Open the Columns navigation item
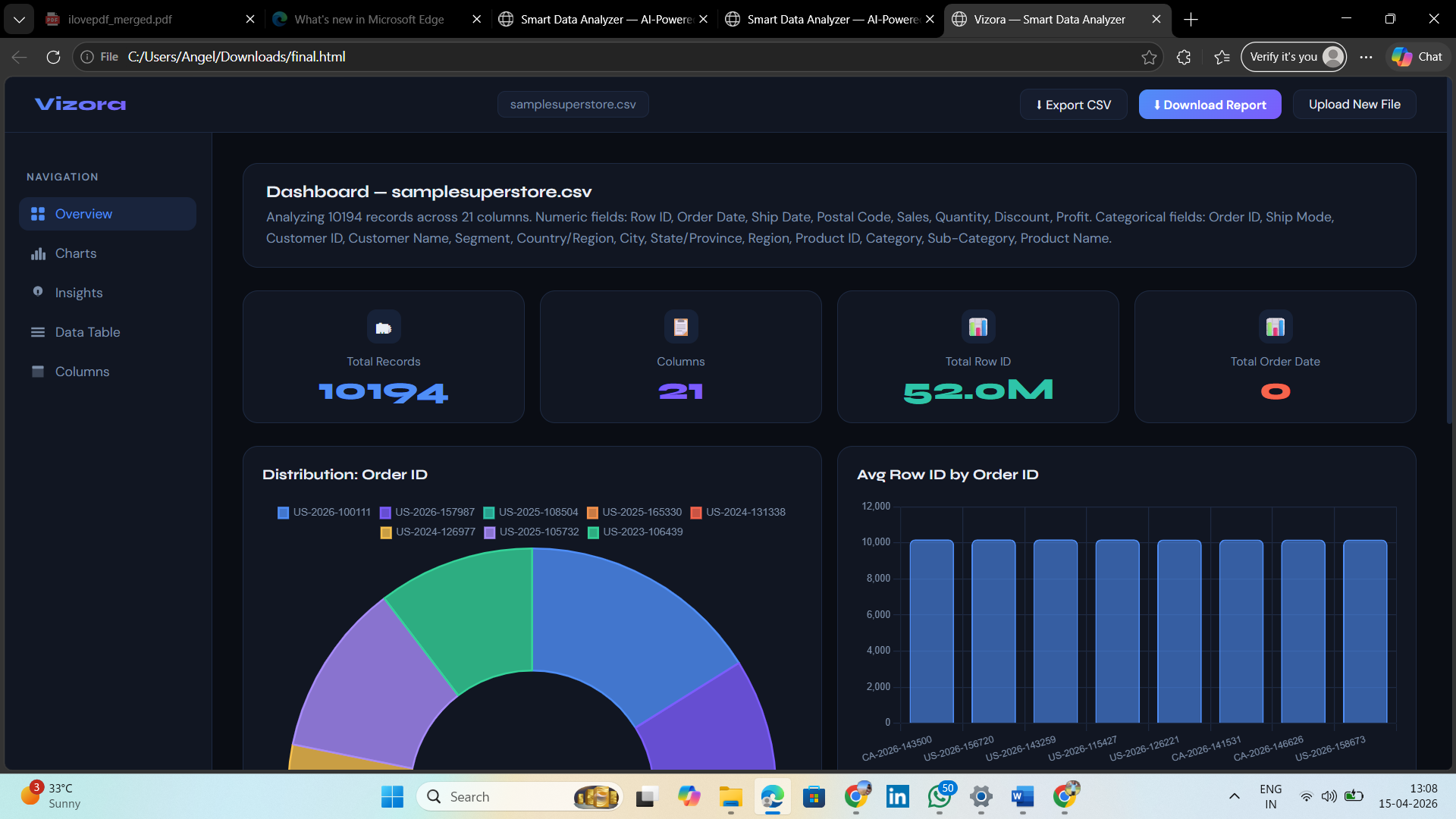The height and width of the screenshot is (819, 1456). (108, 372)
